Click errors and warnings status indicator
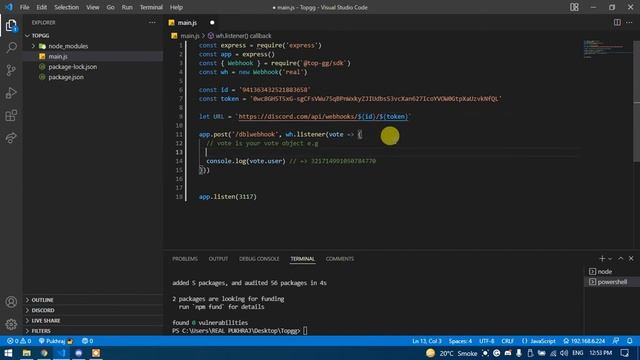 (19, 341)
